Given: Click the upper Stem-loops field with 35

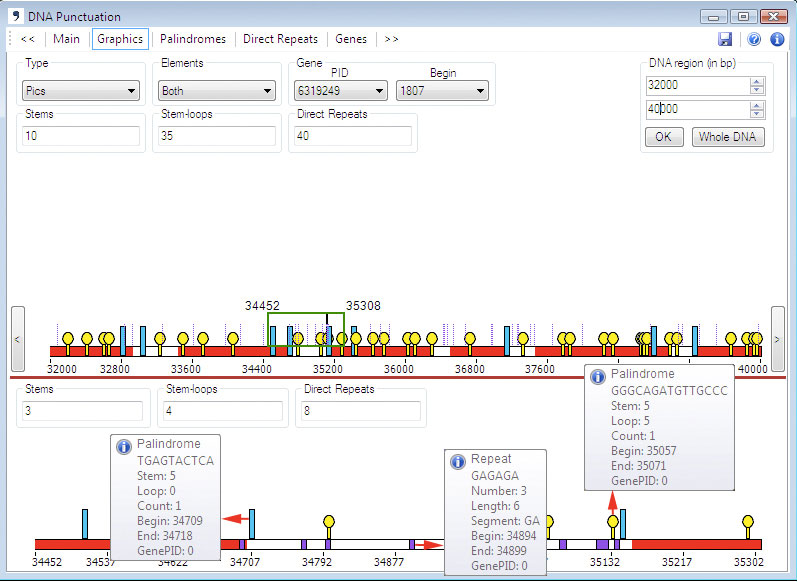Looking at the screenshot, I should click(x=217, y=136).
